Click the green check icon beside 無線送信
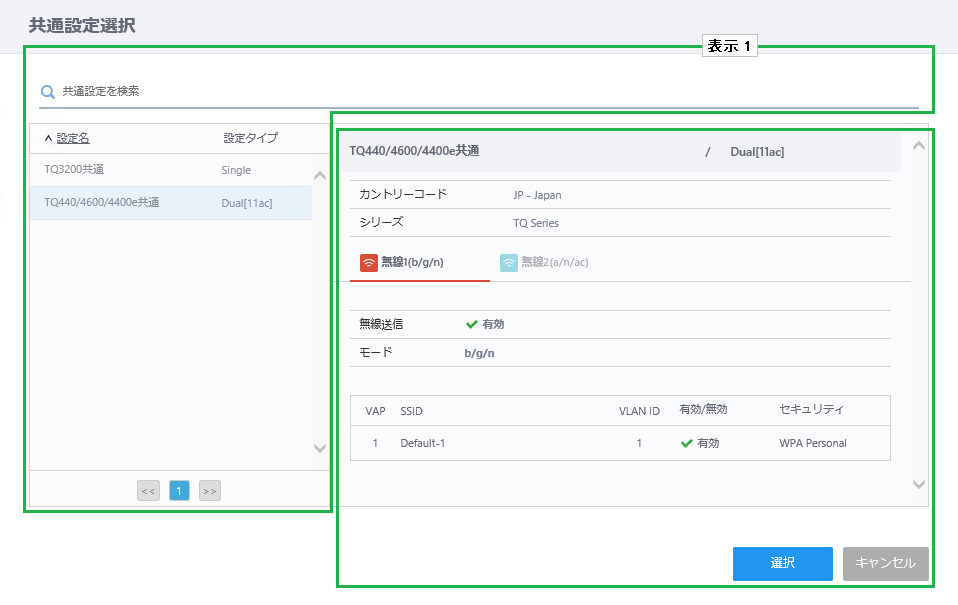This screenshot has width=958, height=605. tap(472, 325)
